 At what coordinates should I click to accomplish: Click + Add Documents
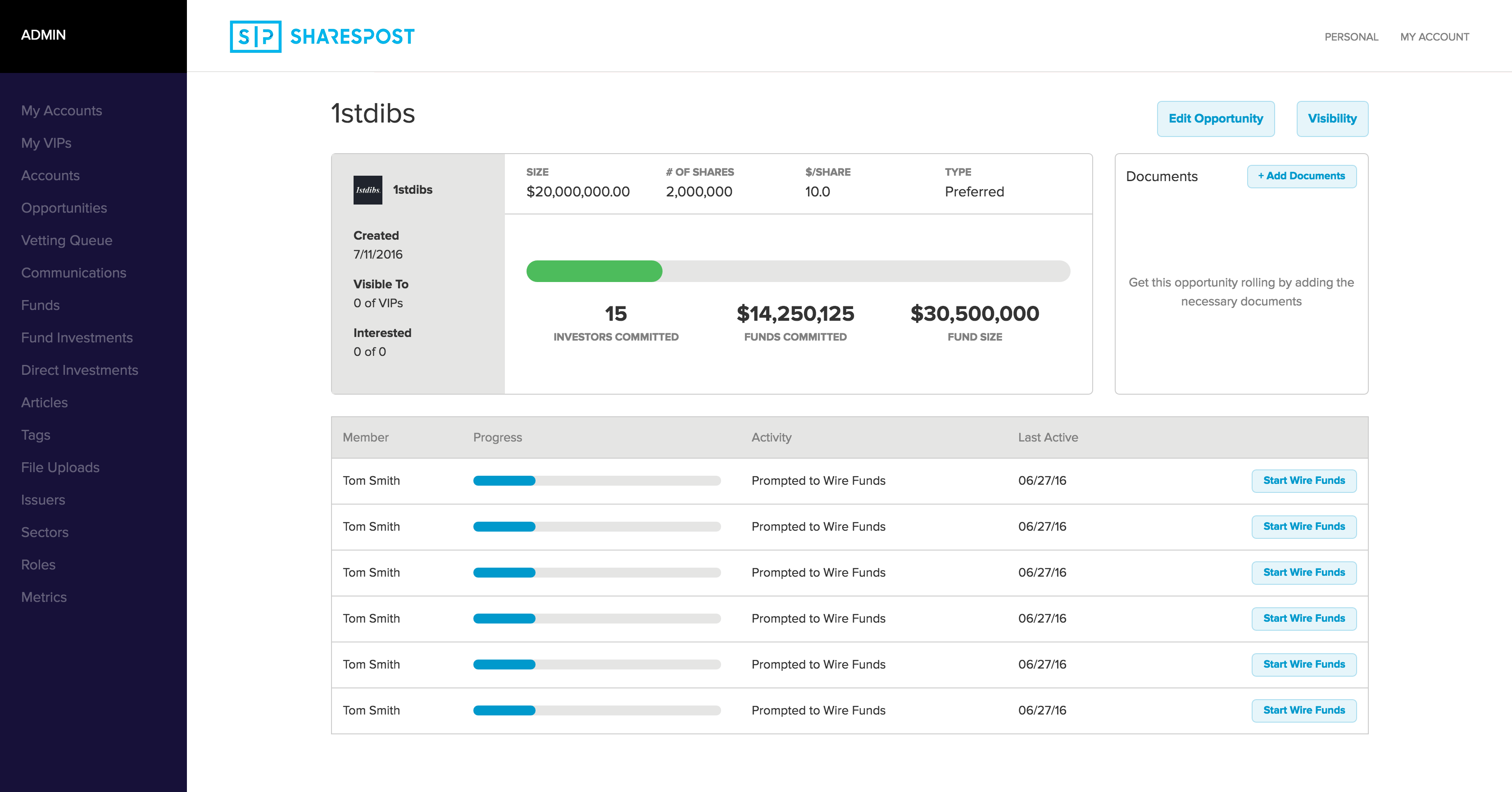tap(1302, 176)
